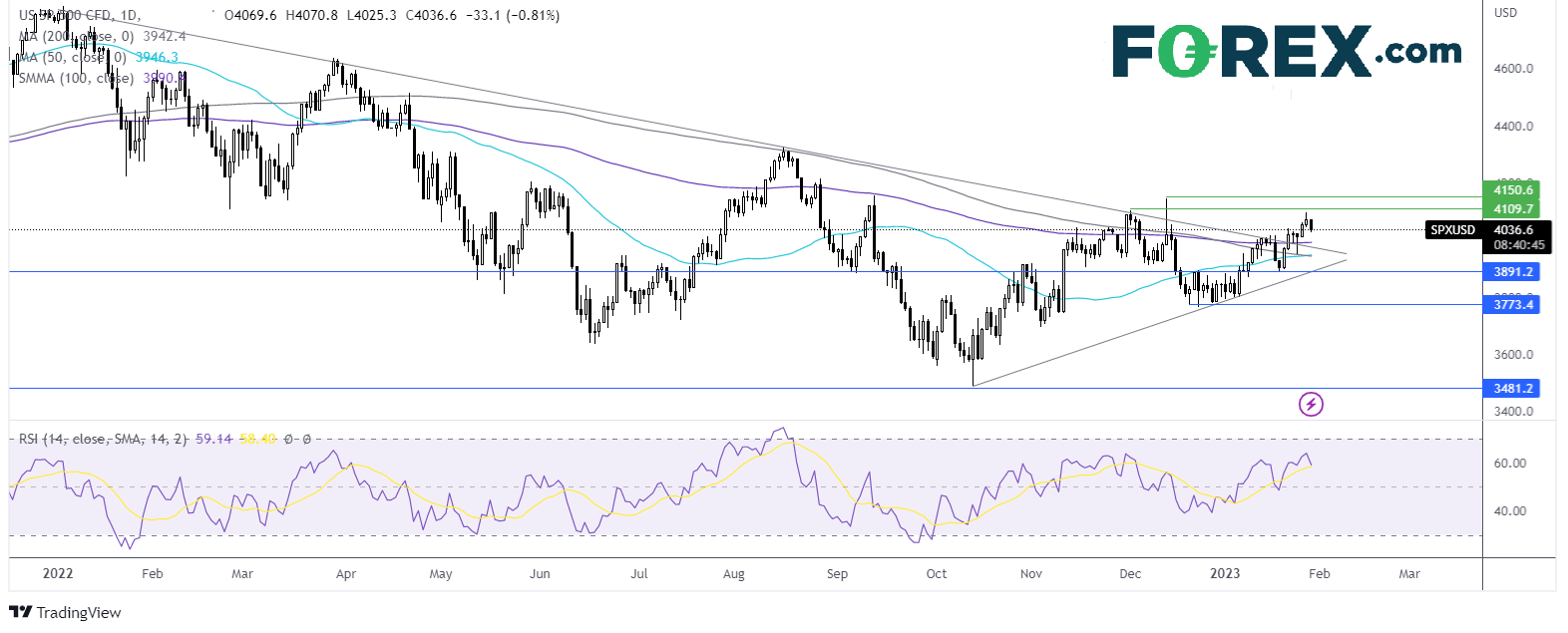Click the Jul label on time axis
This screenshot has height=633, width=1568.
639,574
